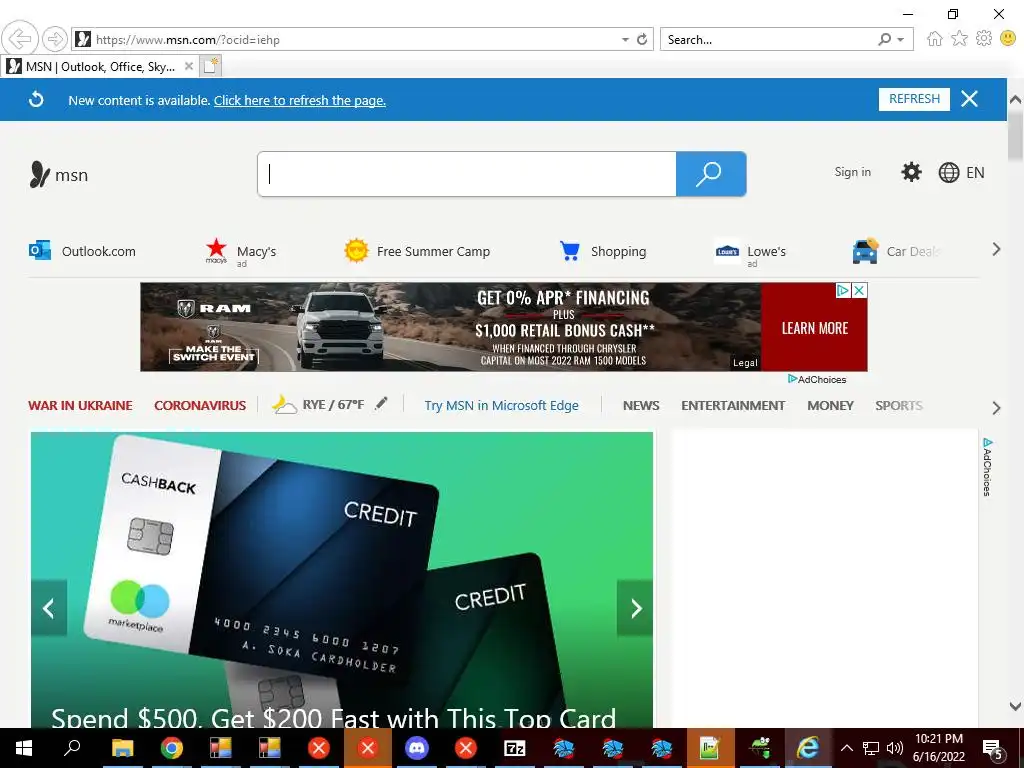
Task: Click the AdChoices triangle icon on RAM ad
Action: coord(843,291)
